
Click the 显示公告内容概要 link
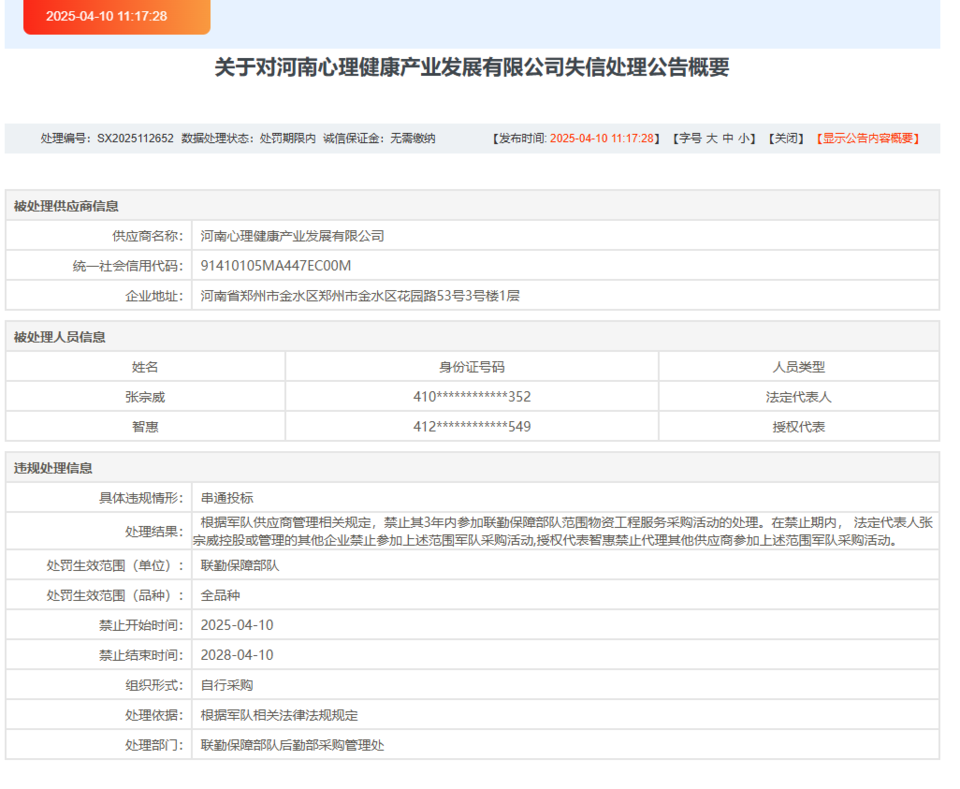pyautogui.click(x=868, y=139)
